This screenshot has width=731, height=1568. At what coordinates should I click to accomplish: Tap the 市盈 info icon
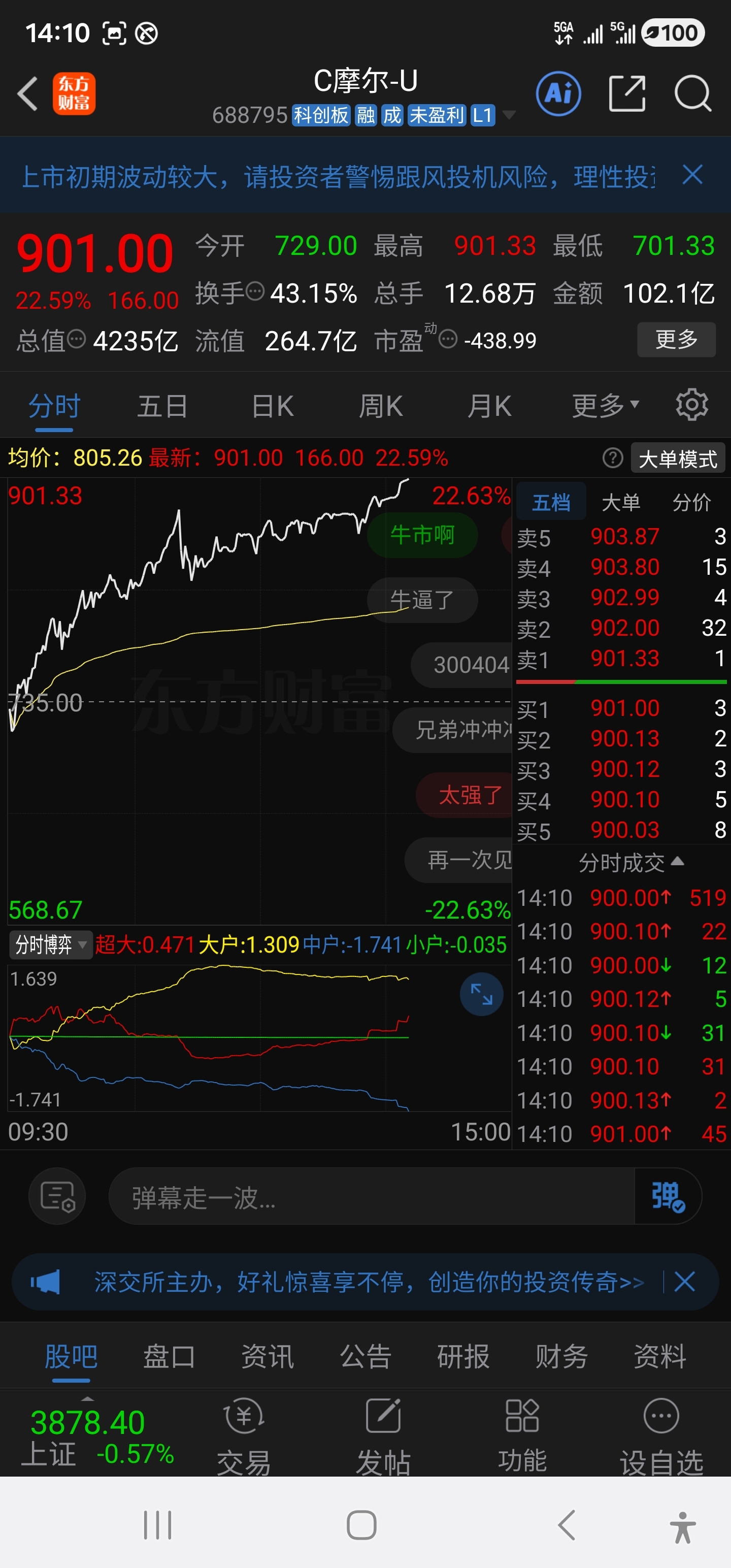[448, 339]
